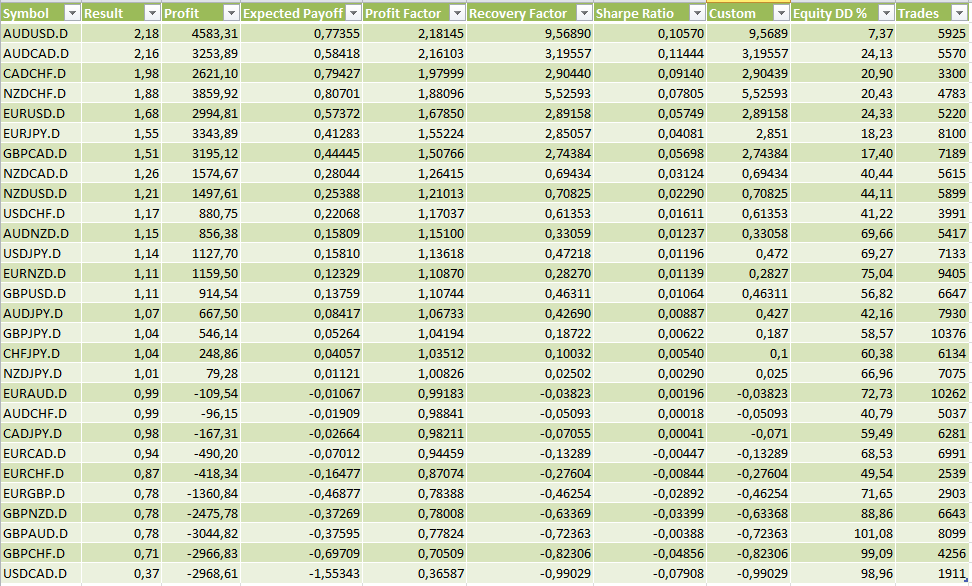972x586 pixels.
Task: Select the NZDCHF.D symbol cell
Action: click(41, 94)
